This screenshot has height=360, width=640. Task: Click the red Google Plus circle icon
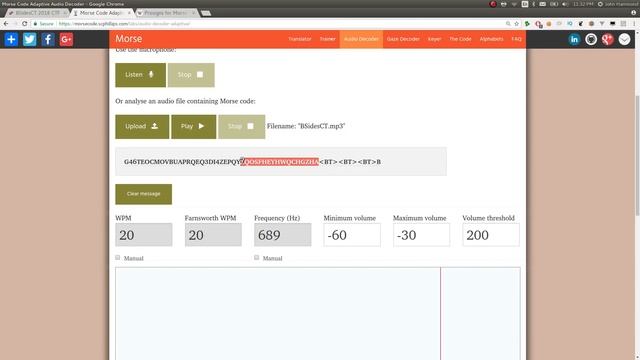[x=608, y=39]
